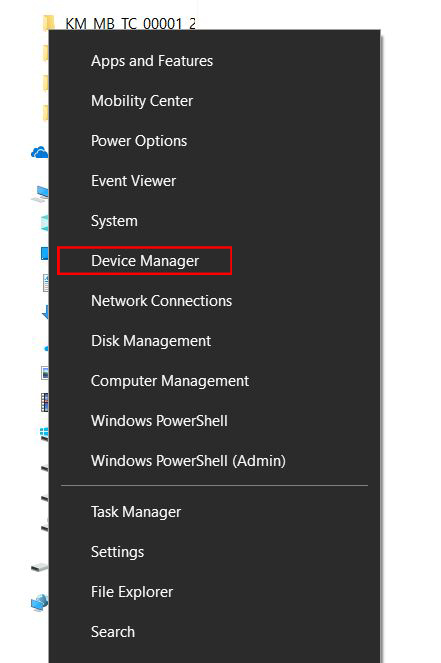Launch Disk Management
This screenshot has height=663, width=441.
(x=151, y=341)
